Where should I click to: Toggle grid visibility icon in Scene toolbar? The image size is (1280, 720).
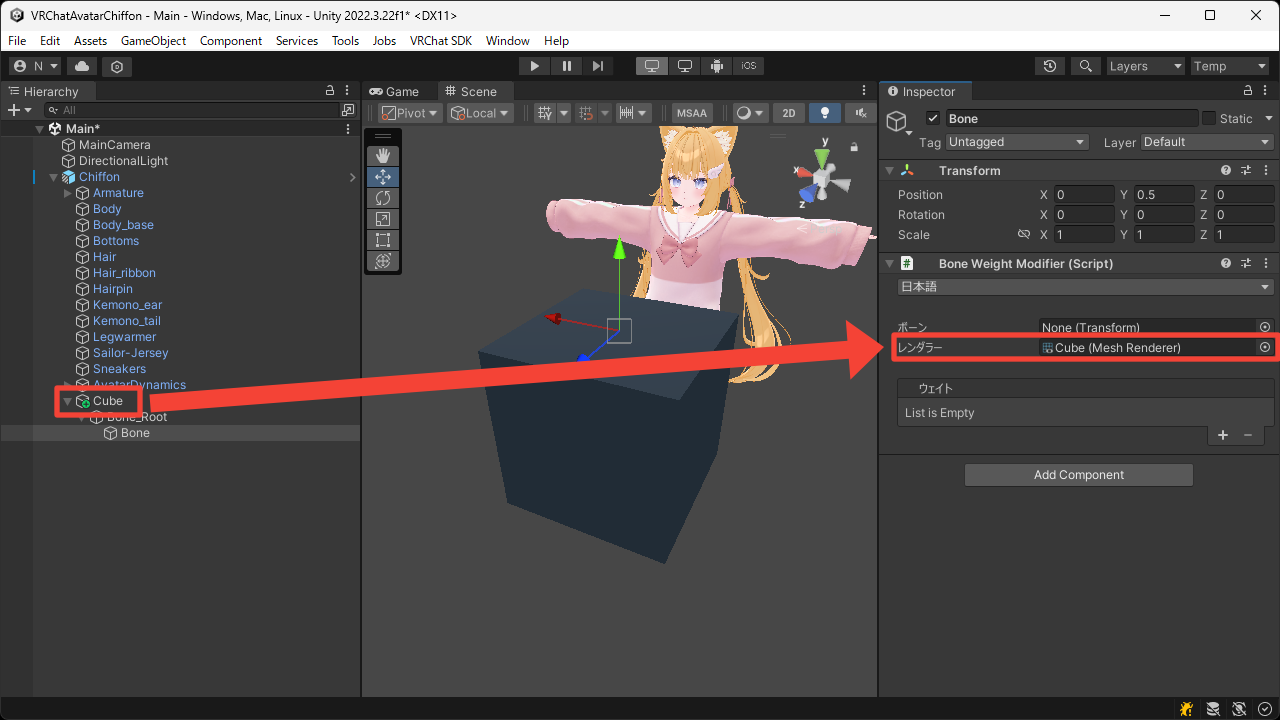click(x=545, y=113)
